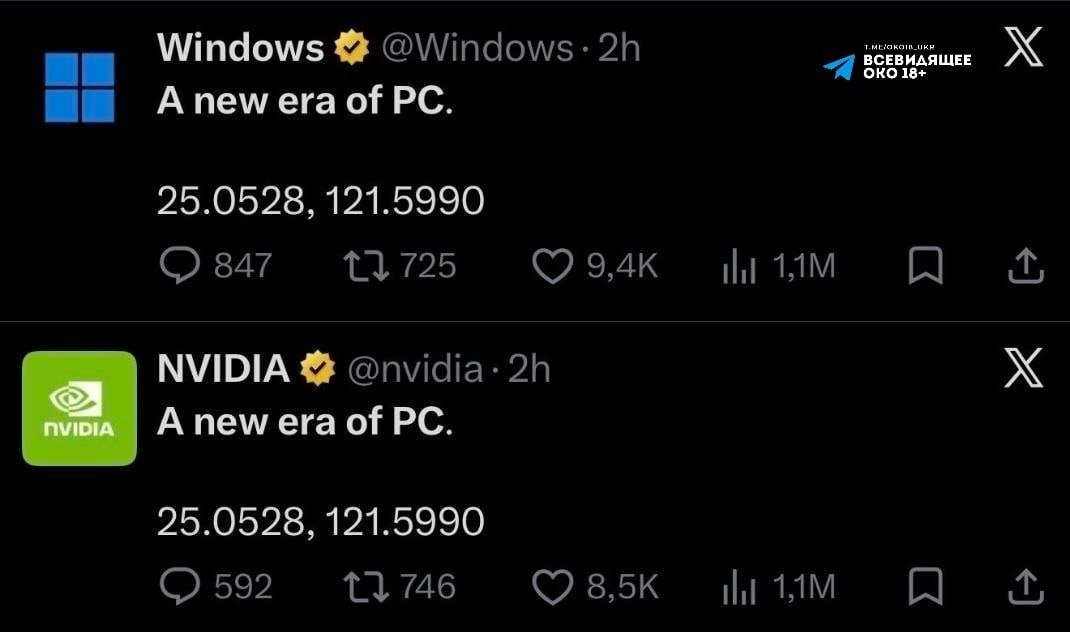Like the NVIDIA tweet

click(552, 587)
